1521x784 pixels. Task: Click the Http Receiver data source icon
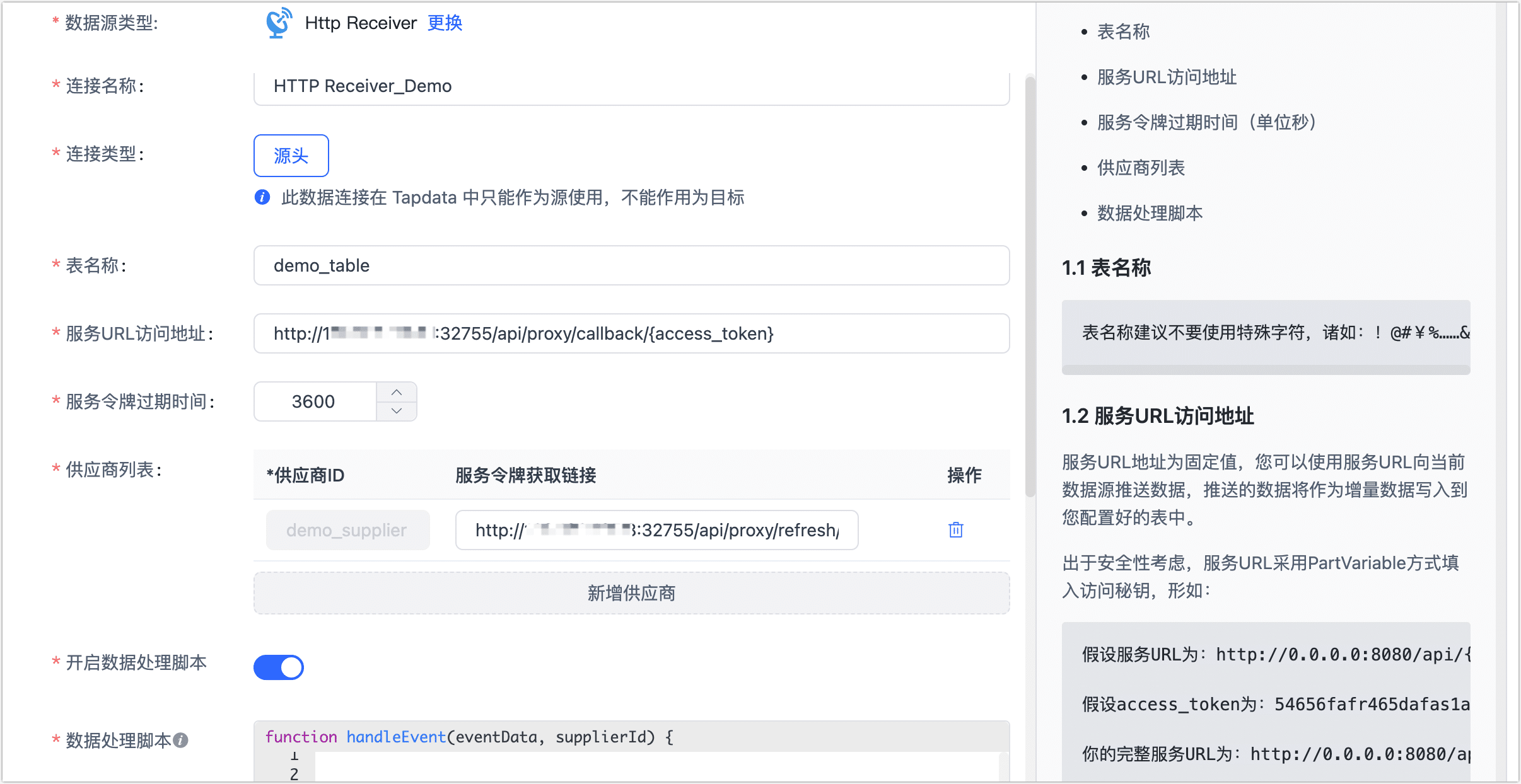coord(277,23)
